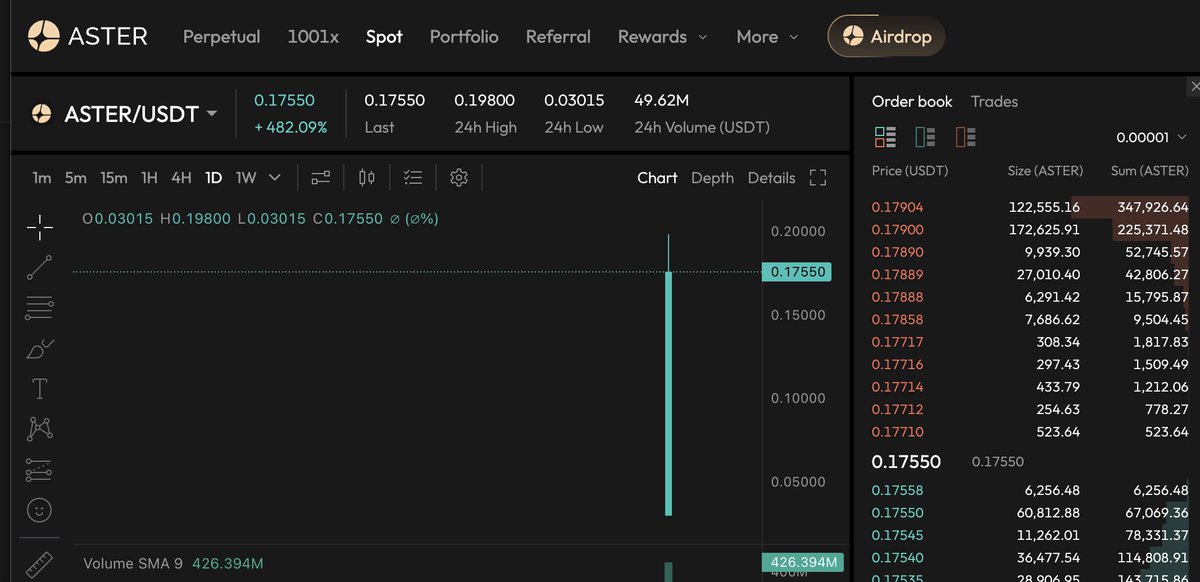1200x582 pixels.
Task: Click the 426.394M volume axis label
Action: click(x=802, y=562)
